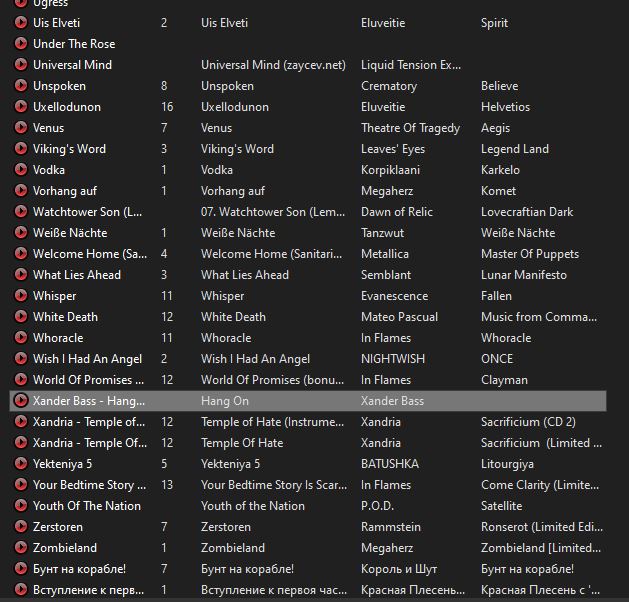
Task: Click the play icon for Zerstoren
Action: click(21, 526)
